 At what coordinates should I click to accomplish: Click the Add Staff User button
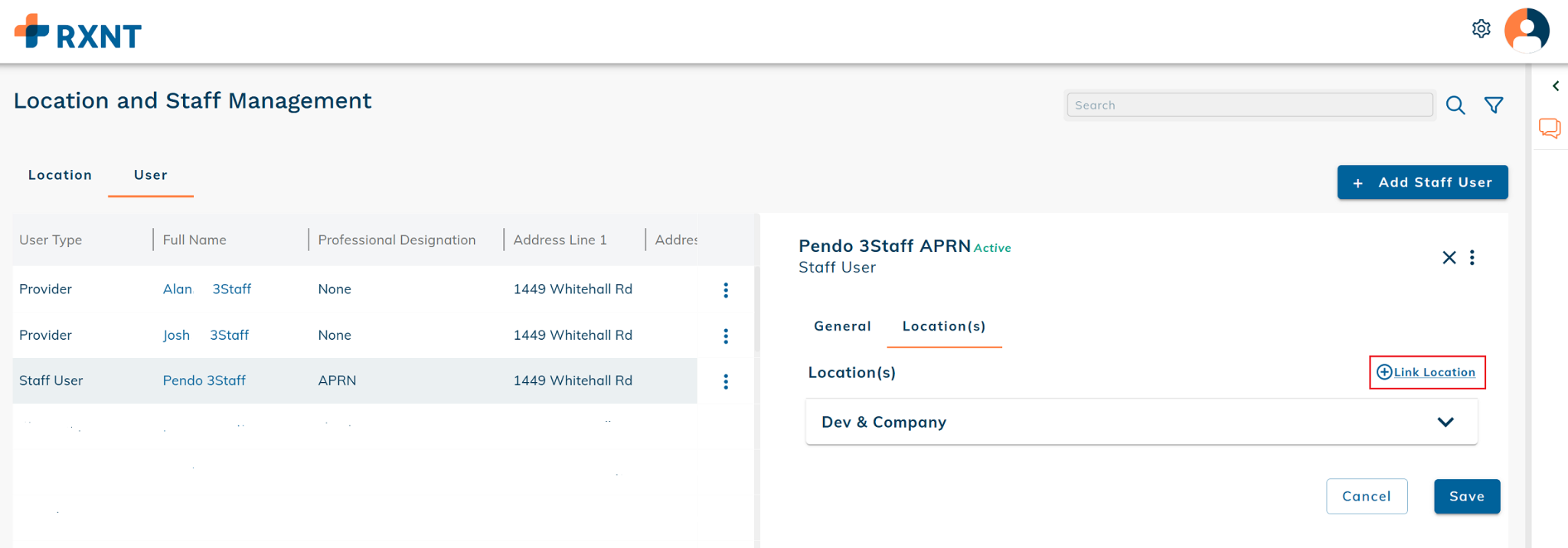point(1422,183)
